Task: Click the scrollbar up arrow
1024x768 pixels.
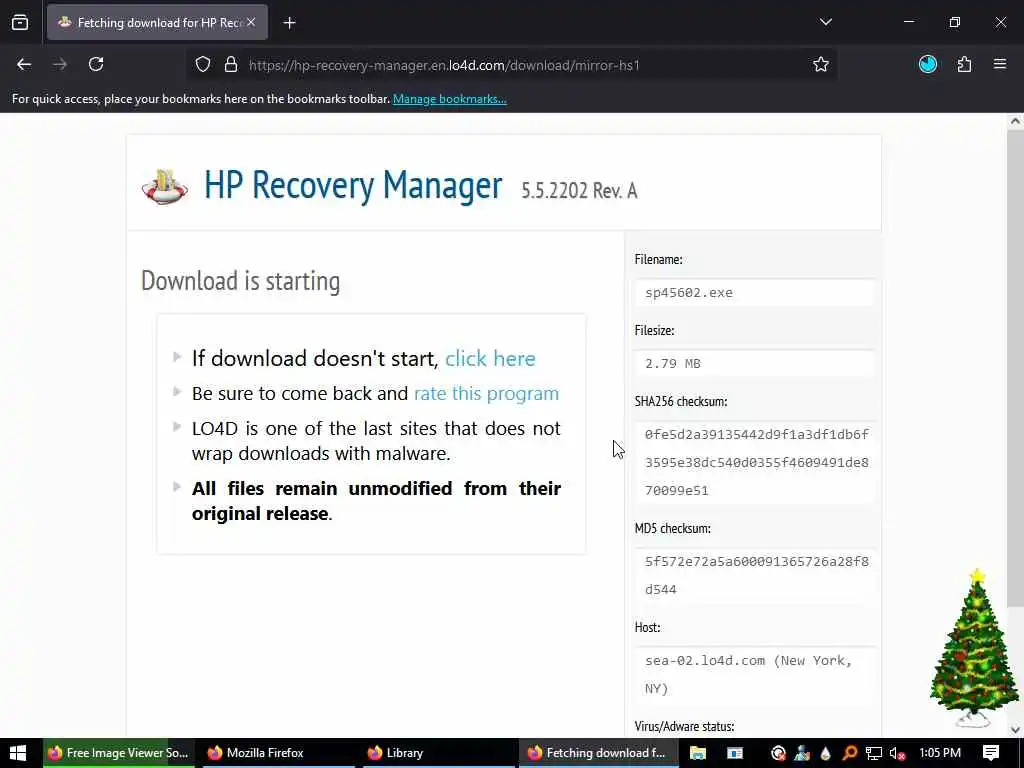Action: (1015, 121)
